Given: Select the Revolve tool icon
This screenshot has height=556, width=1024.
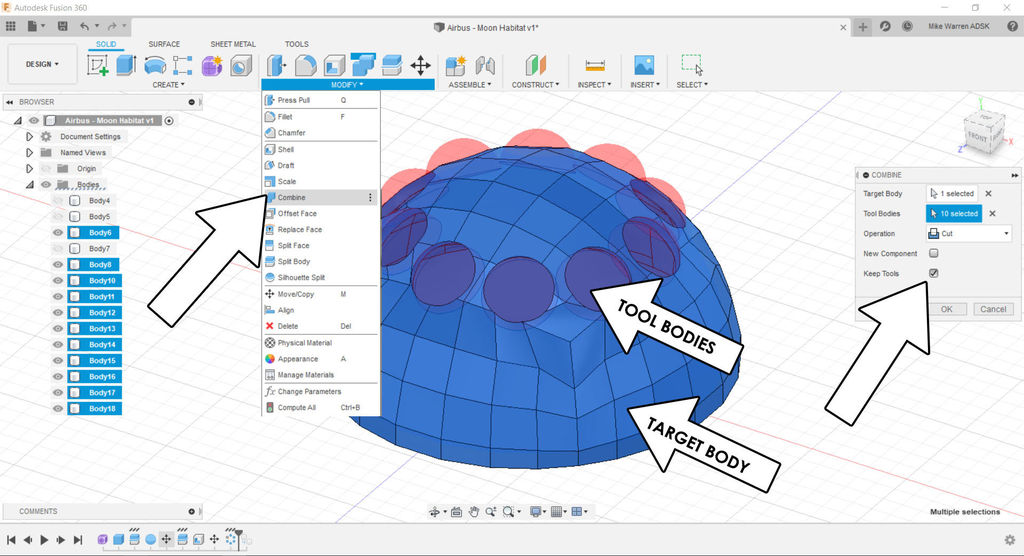Looking at the screenshot, I should point(155,65).
